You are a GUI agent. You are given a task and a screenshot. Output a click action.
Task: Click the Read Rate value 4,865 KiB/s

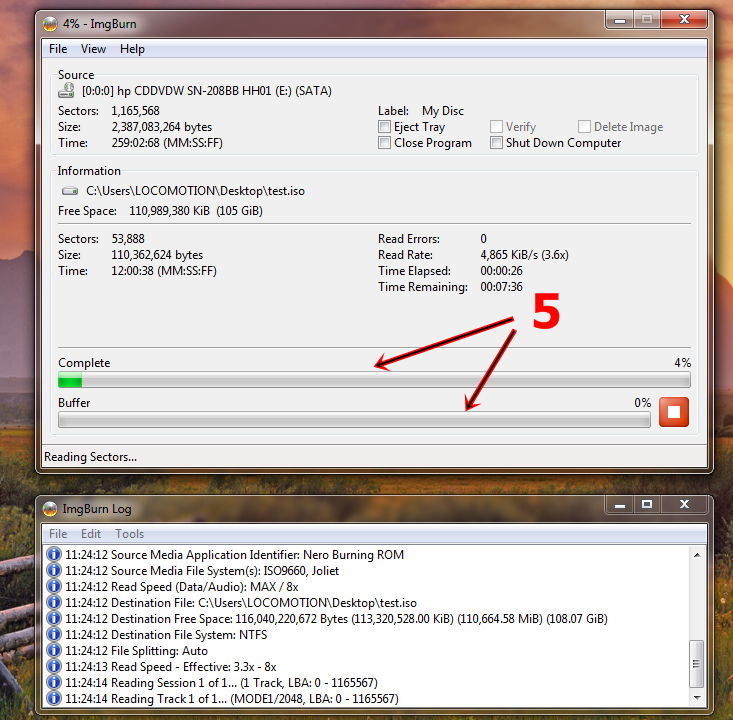525,255
